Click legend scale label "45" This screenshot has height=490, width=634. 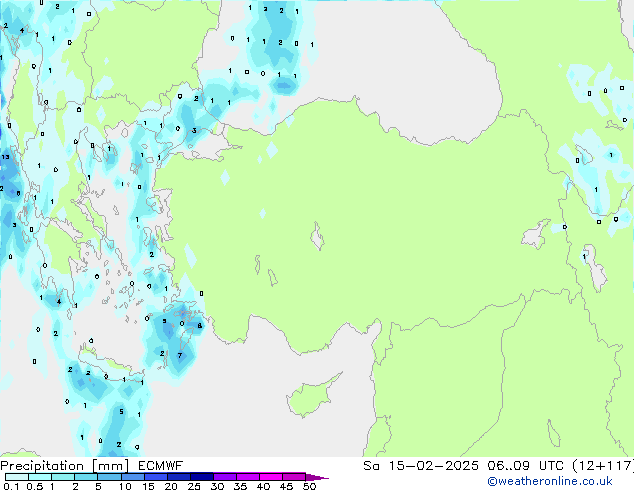286,486
